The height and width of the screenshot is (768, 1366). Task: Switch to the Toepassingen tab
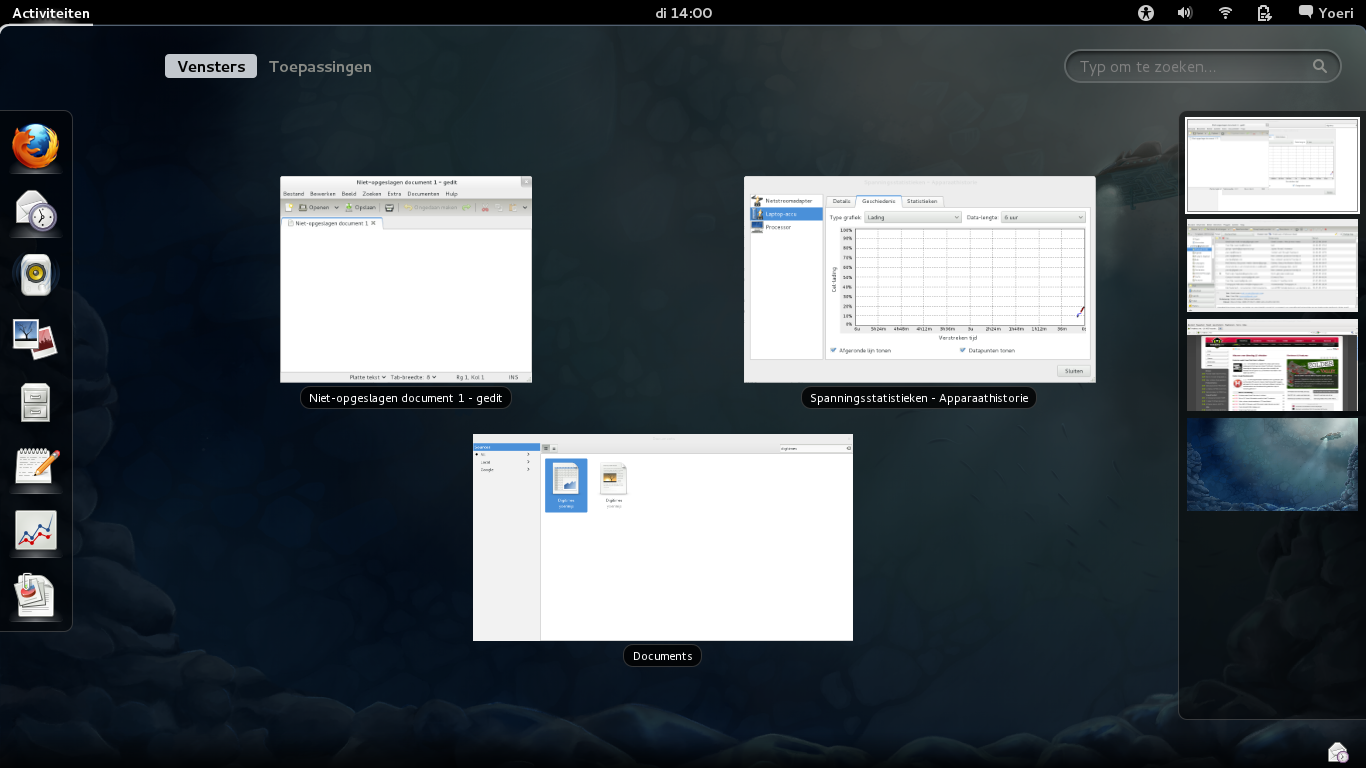[x=320, y=67]
